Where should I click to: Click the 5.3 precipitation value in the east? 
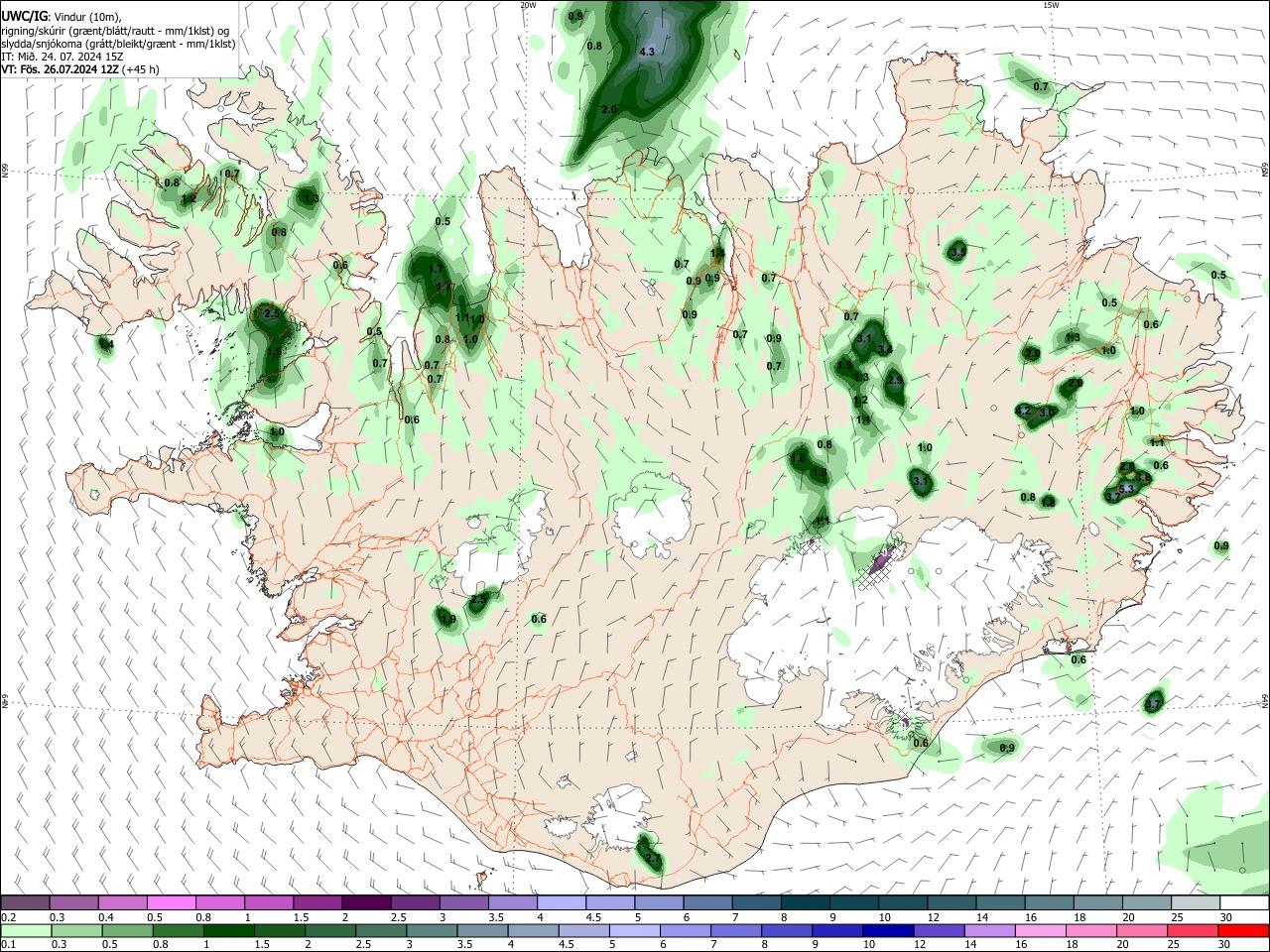click(x=1126, y=489)
